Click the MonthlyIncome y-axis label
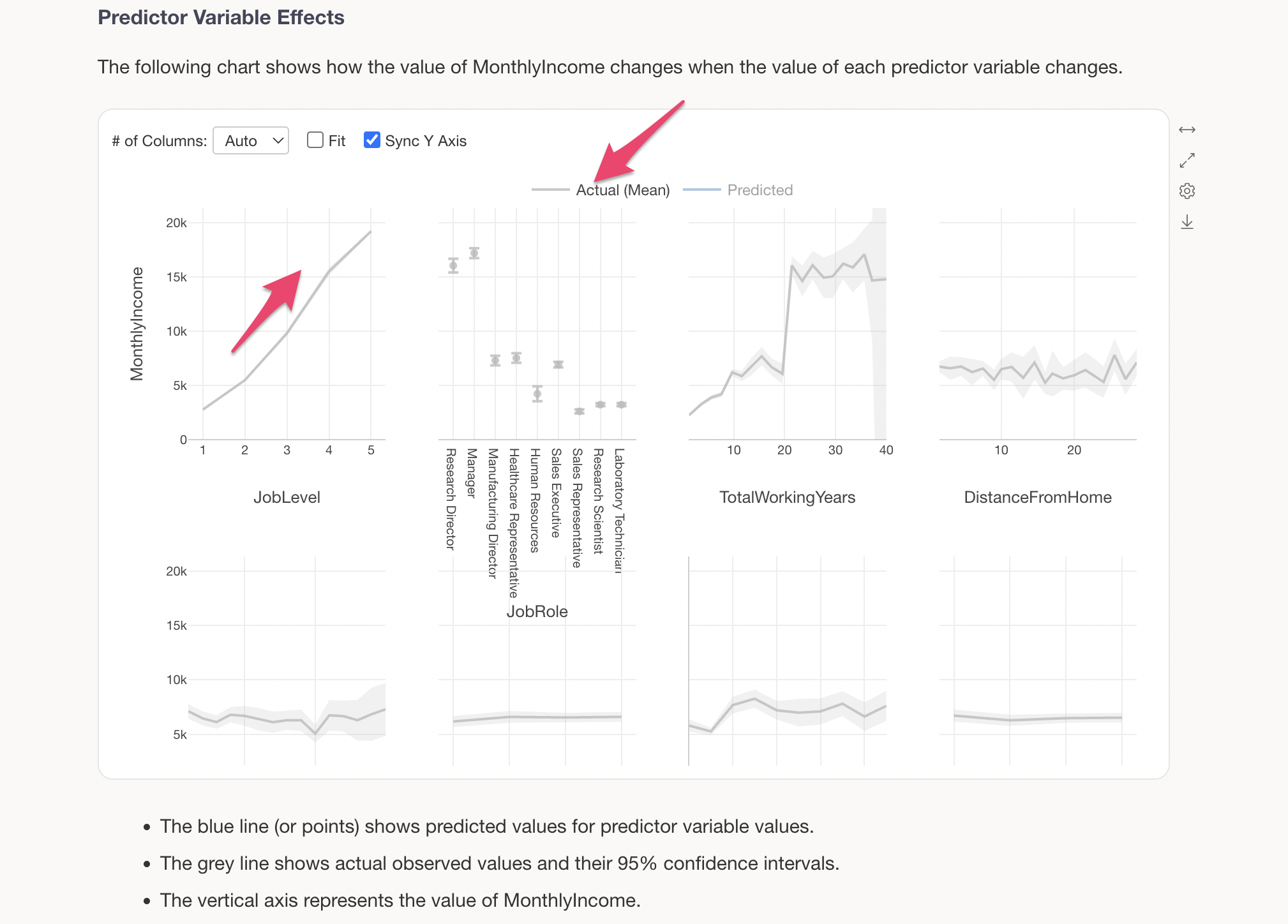1288x924 pixels. tap(137, 324)
